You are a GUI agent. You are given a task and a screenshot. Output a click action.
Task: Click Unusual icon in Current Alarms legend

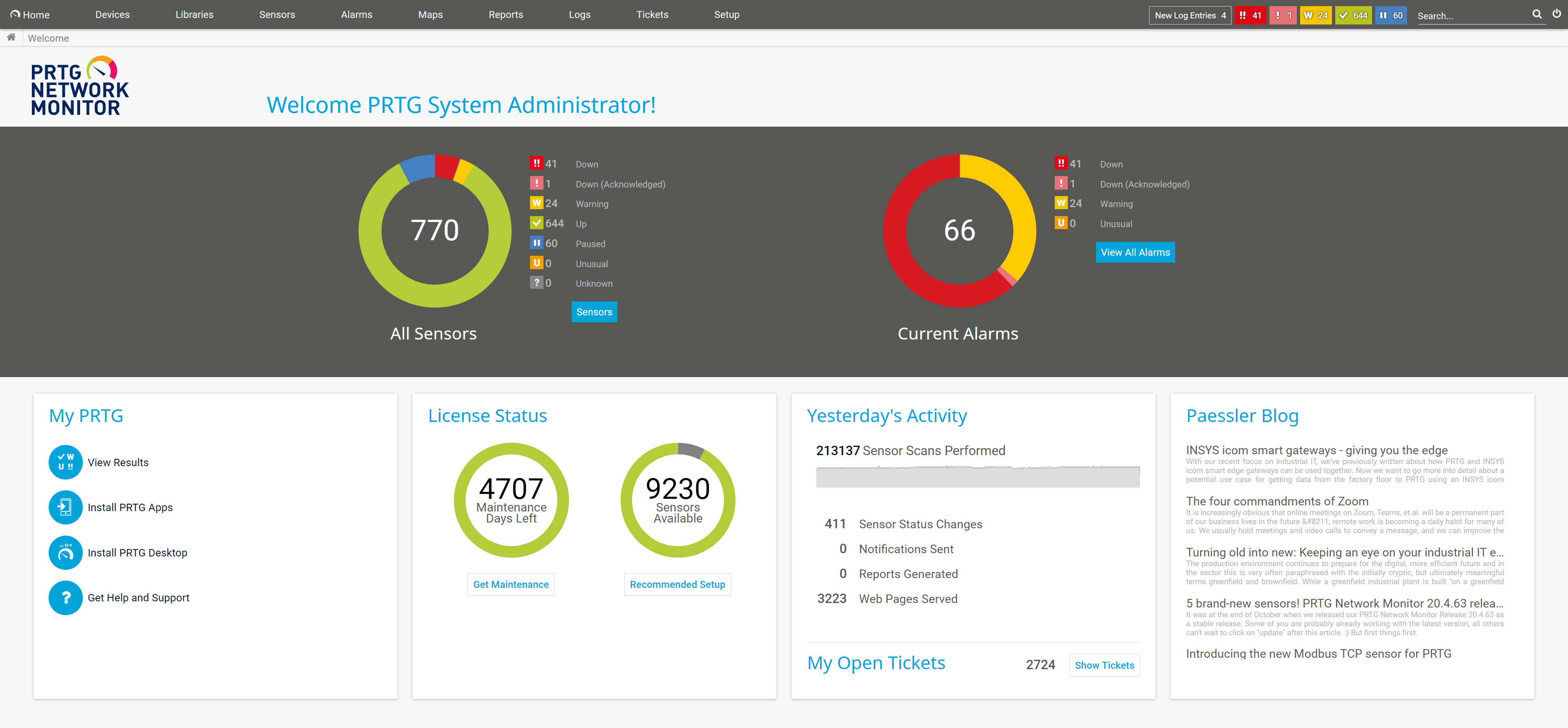1061,223
